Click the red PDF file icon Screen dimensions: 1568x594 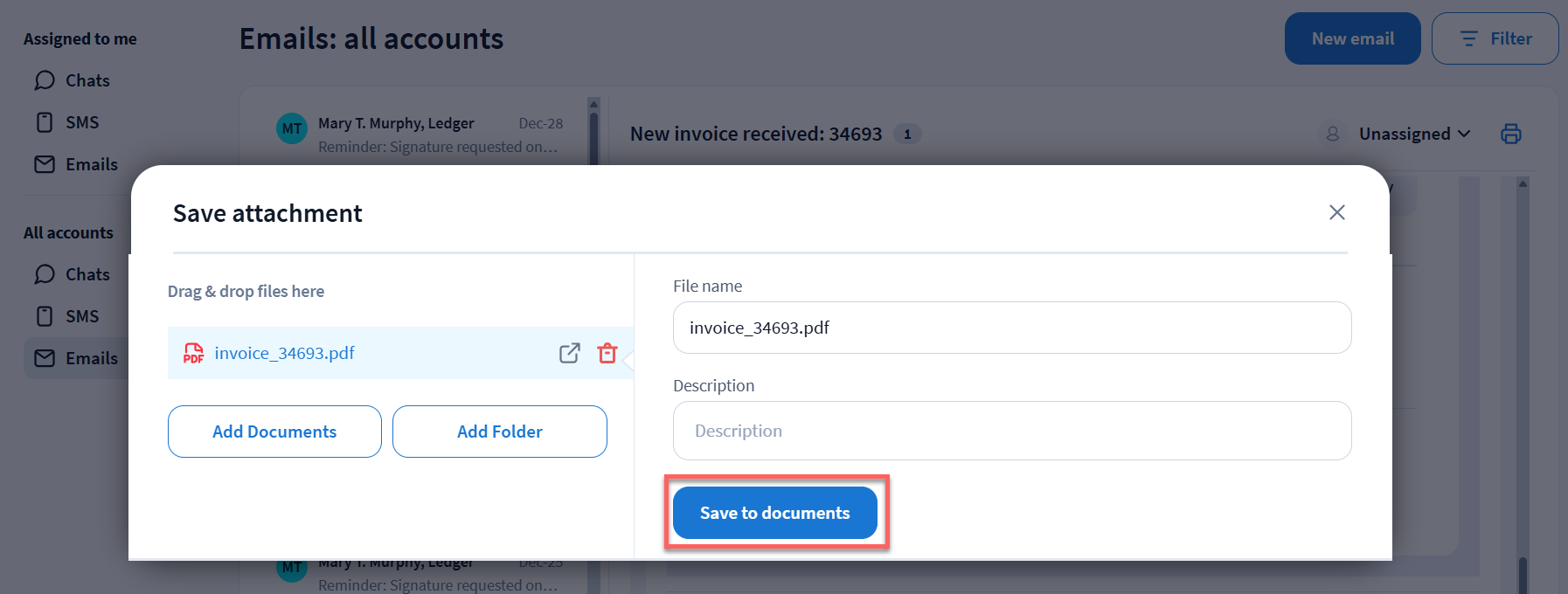[x=193, y=353]
